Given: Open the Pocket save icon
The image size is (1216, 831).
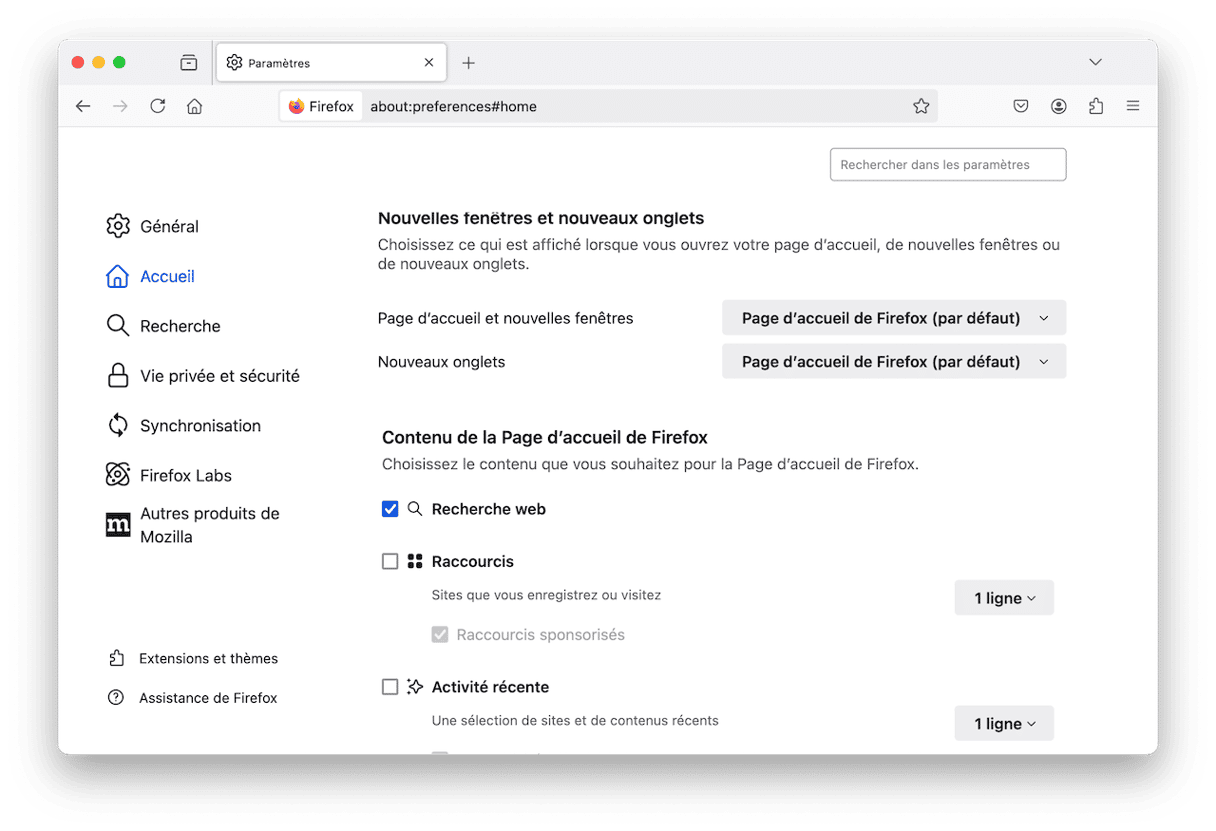Looking at the screenshot, I should point(1021,106).
